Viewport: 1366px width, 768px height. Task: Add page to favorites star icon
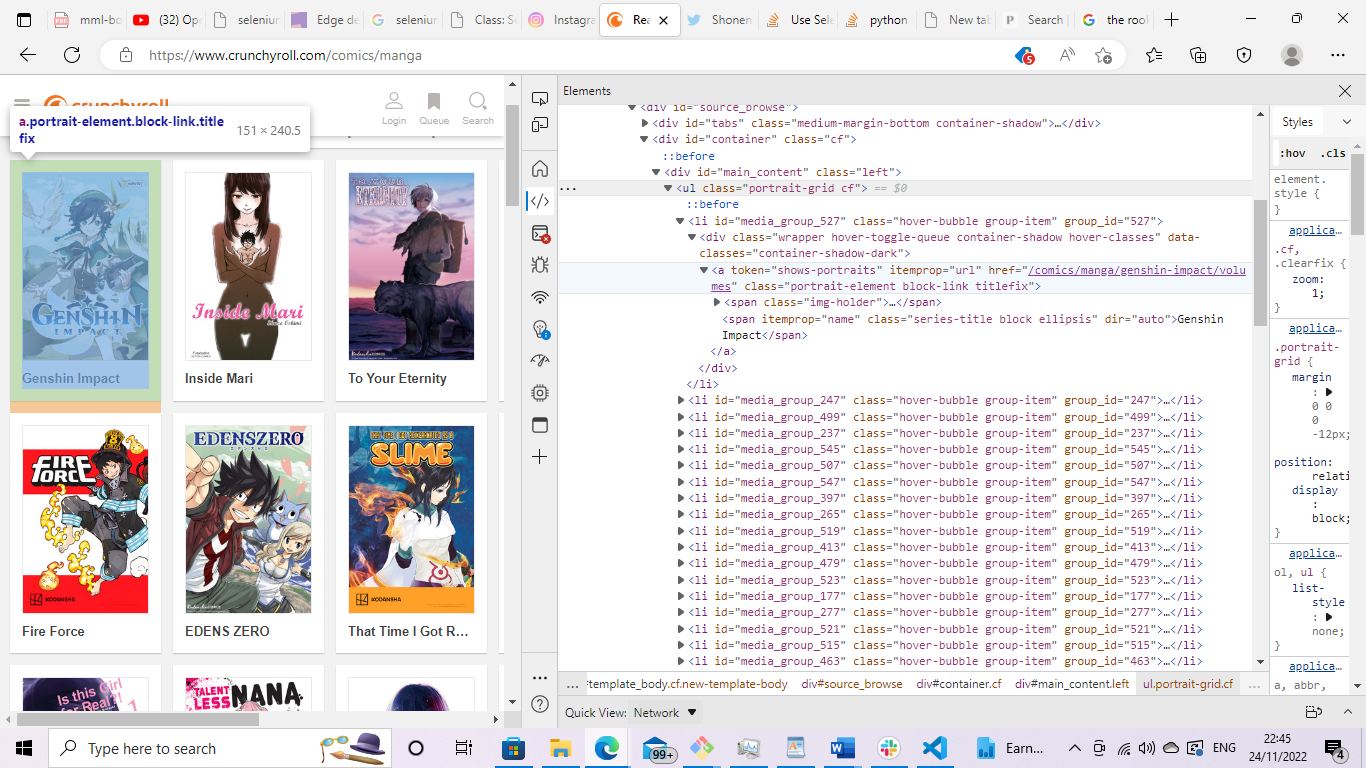pos(1103,55)
